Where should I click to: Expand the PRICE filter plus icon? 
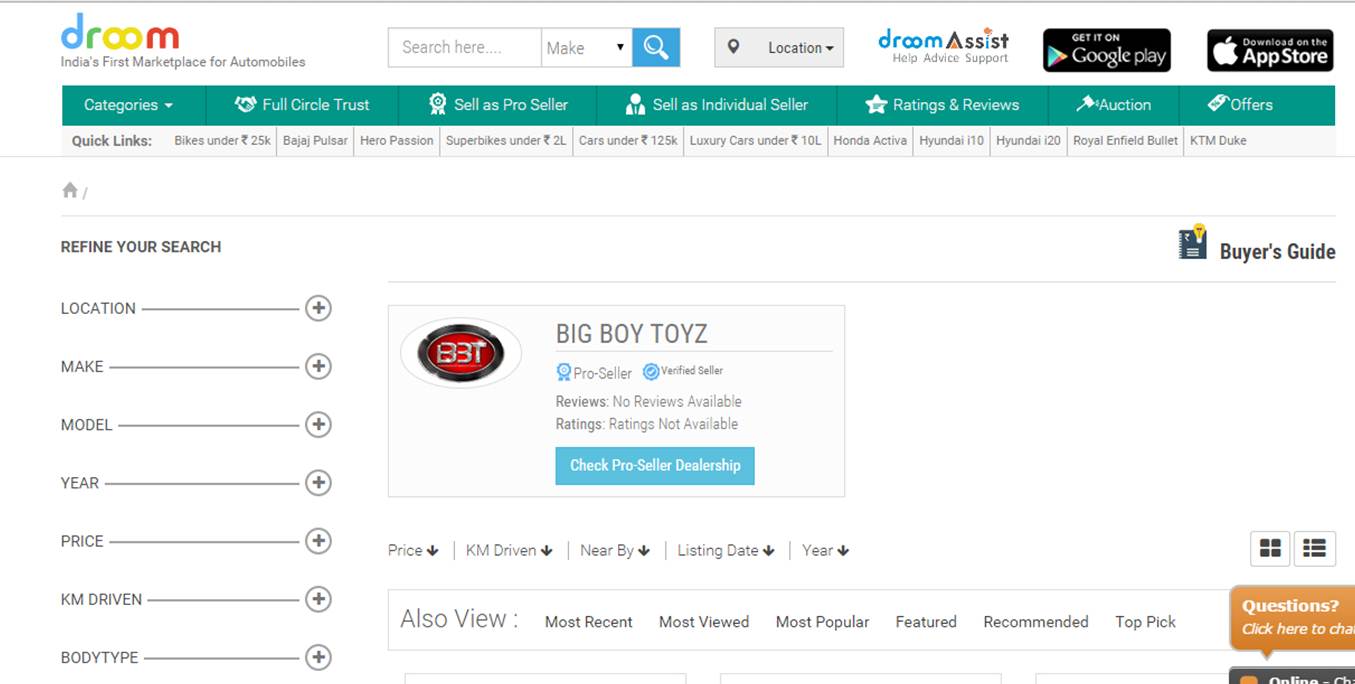coord(318,541)
